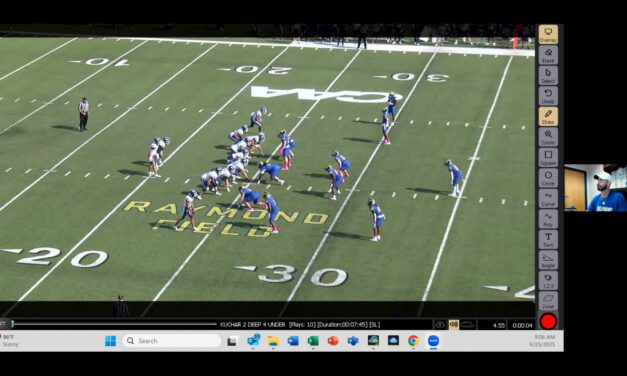Undo the last drawing

pos(548,96)
